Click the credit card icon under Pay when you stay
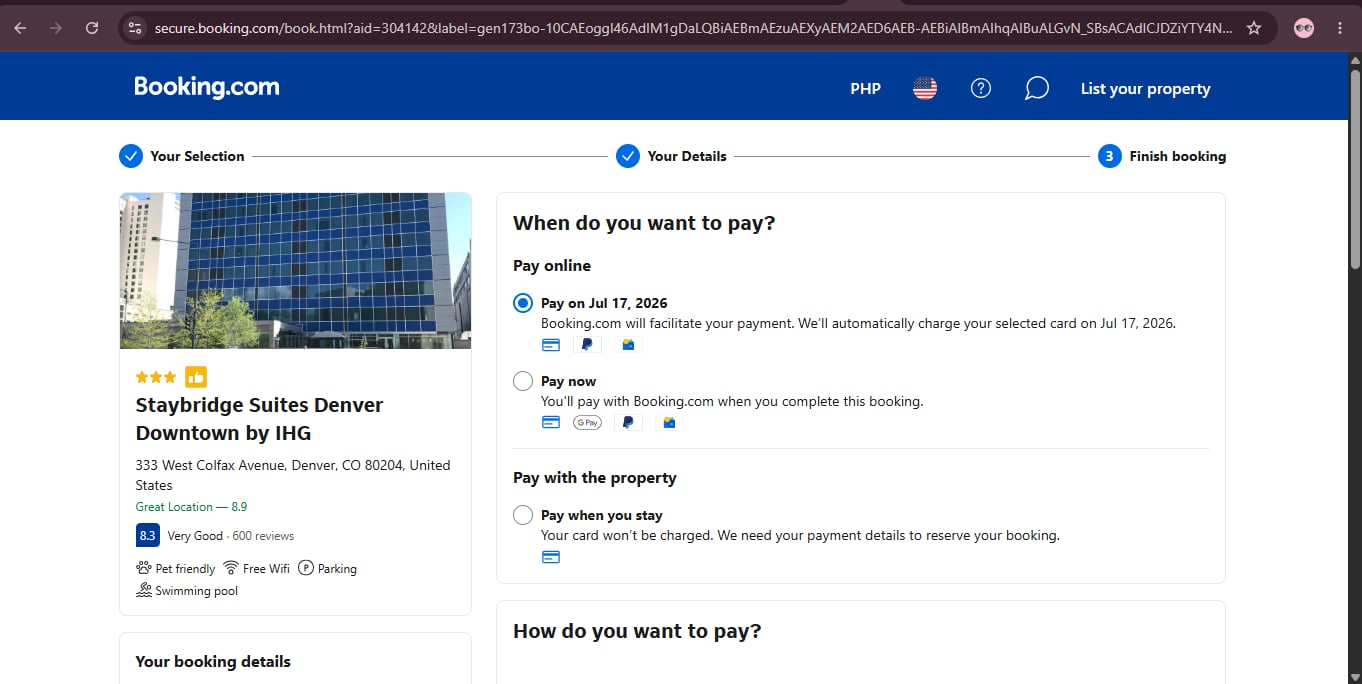 tap(550, 557)
